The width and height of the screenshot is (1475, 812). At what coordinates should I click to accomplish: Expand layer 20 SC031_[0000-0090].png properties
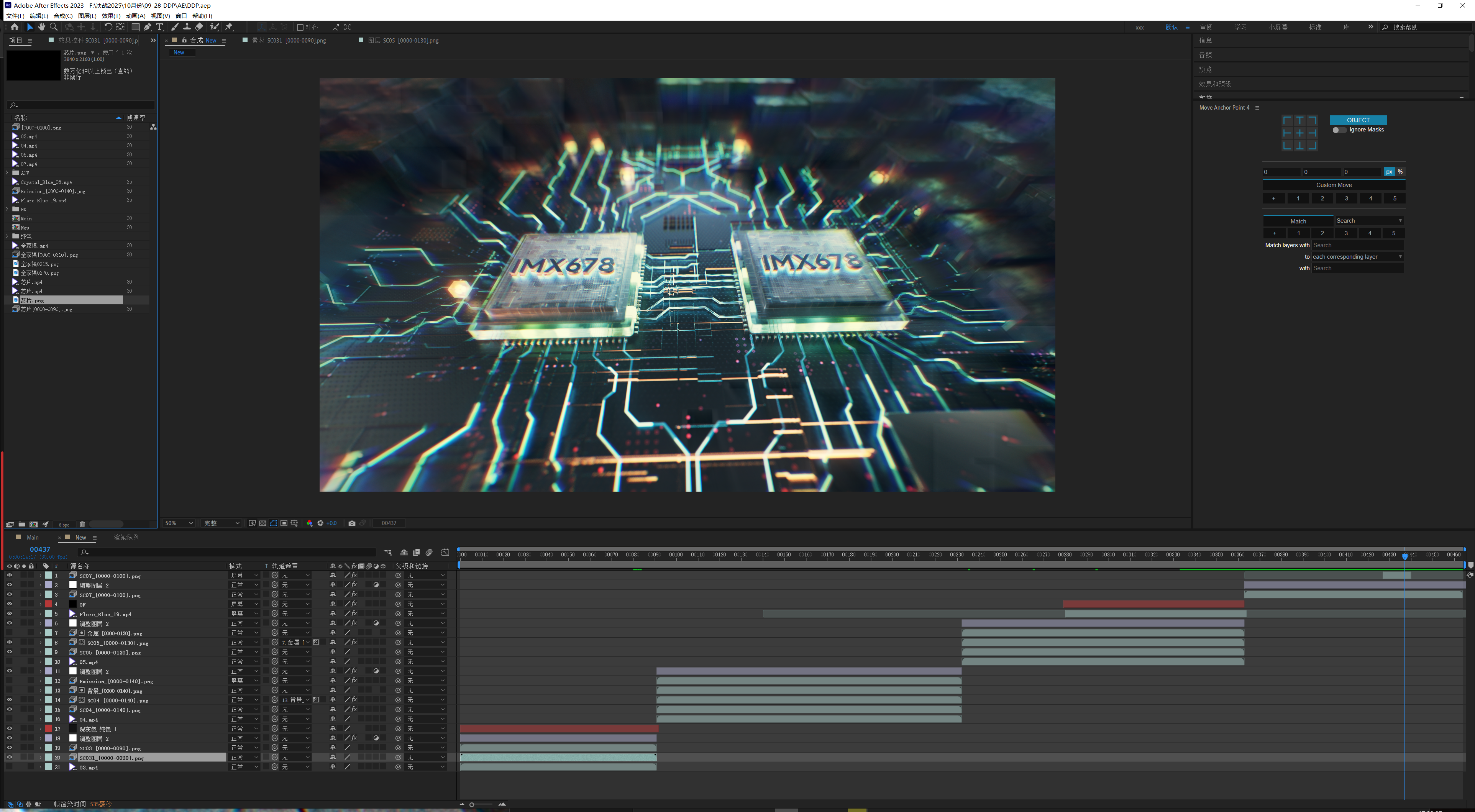click(41, 757)
